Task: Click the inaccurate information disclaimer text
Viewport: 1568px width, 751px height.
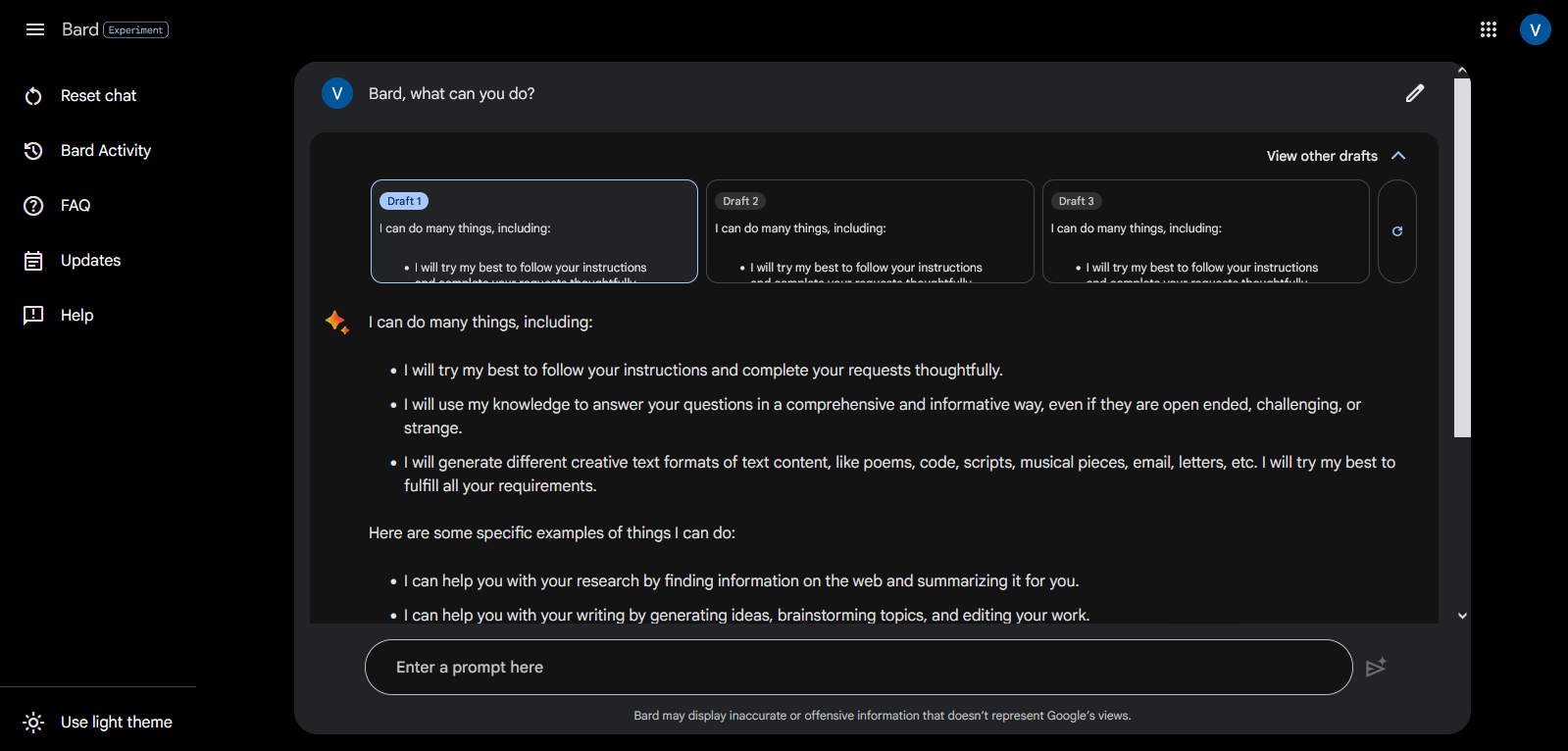Action: tap(883, 716)
